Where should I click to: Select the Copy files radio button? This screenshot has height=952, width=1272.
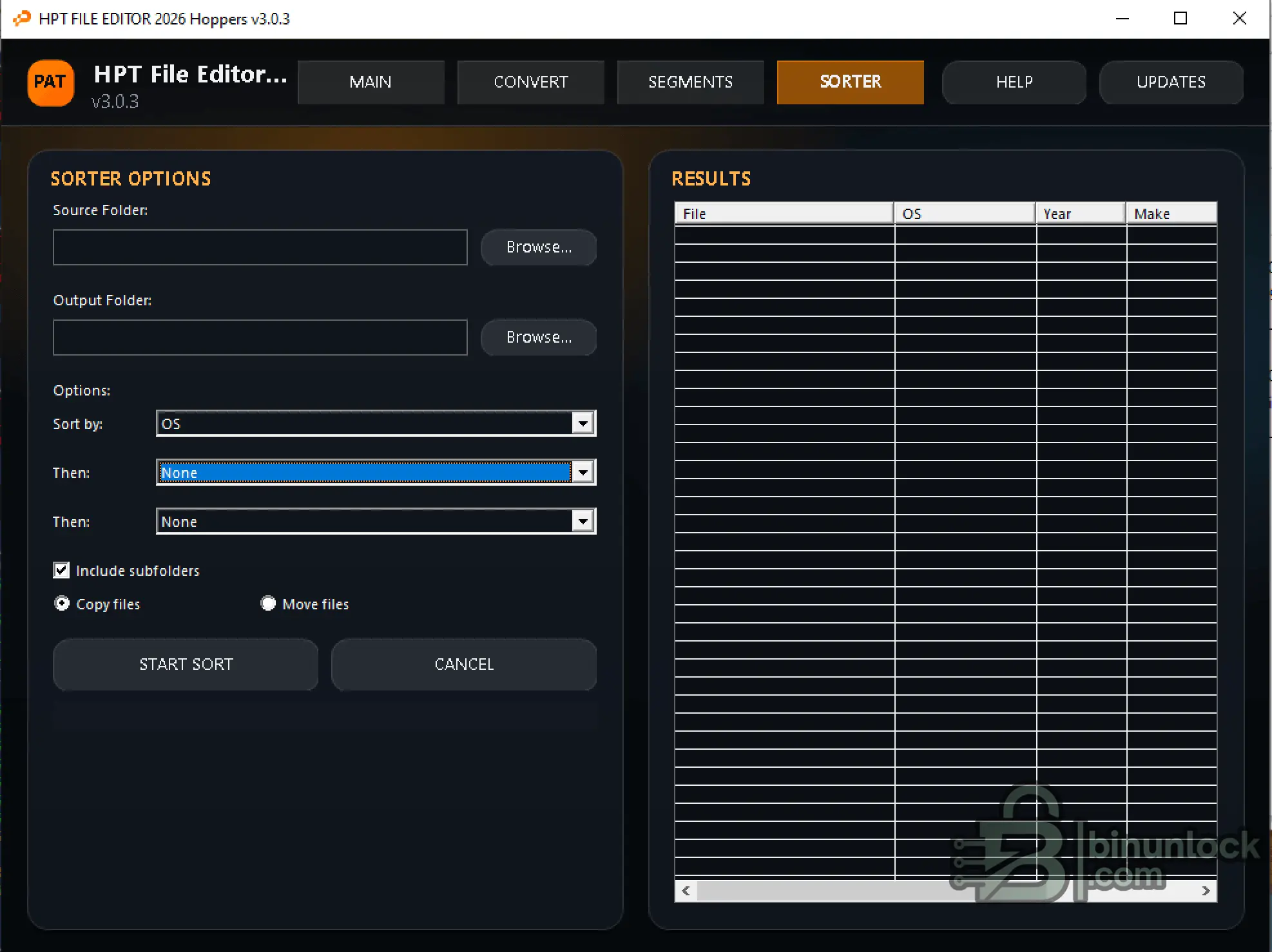click(62, 604)
